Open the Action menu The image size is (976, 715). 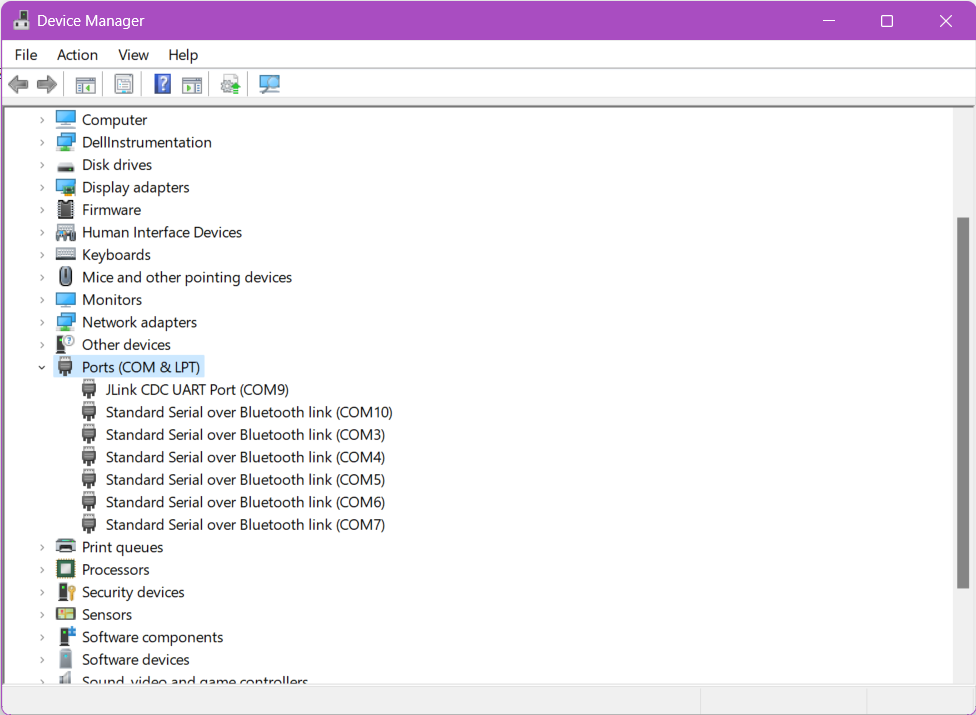pos(77,55)
